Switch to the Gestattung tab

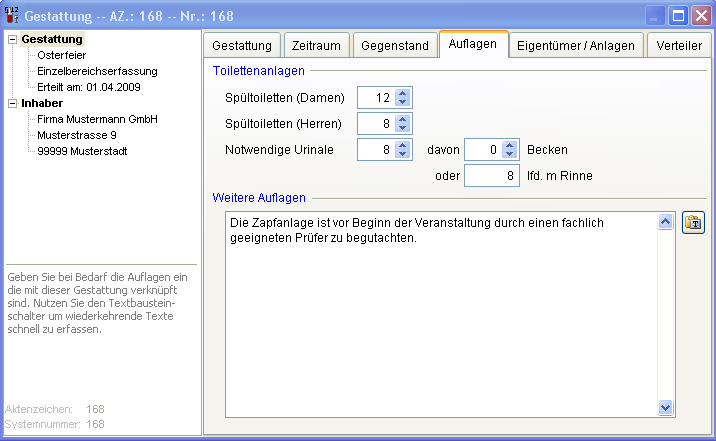[242, 46]
